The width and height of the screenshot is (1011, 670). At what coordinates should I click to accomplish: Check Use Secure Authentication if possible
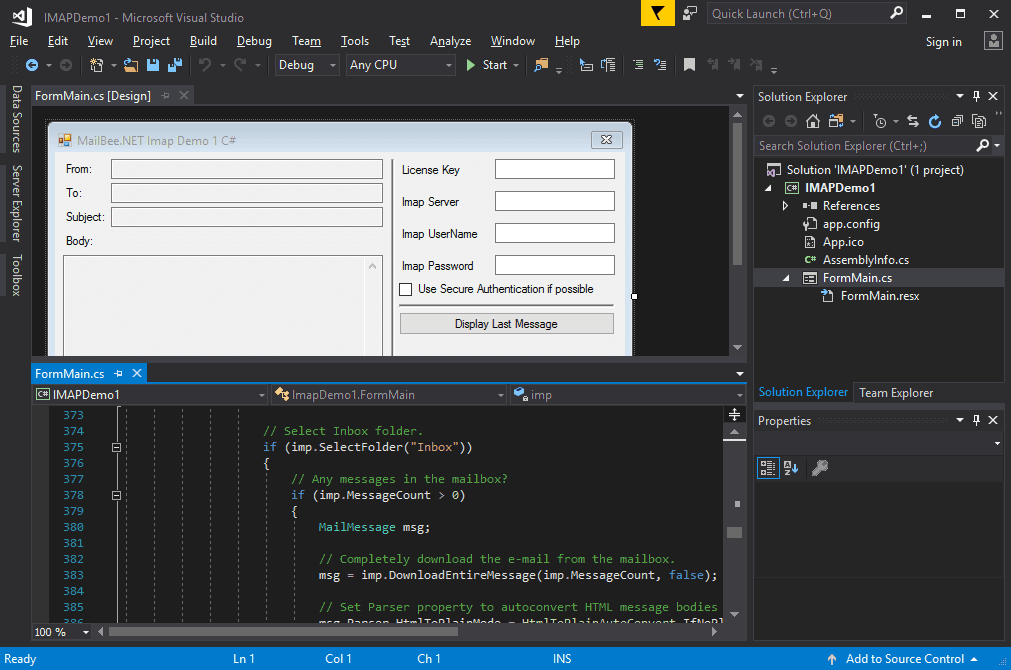[x=406, y=290]
